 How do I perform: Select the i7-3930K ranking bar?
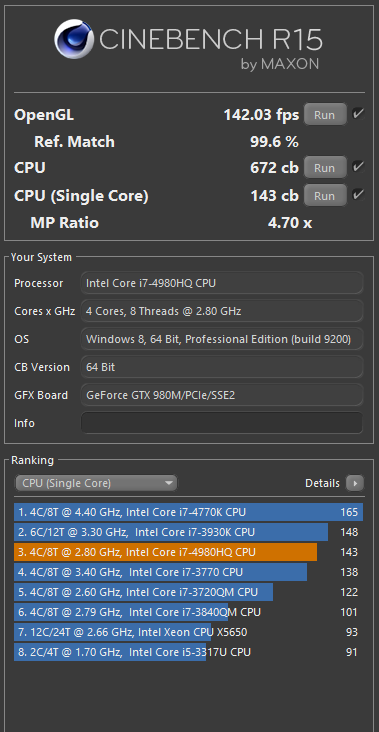pyautogui.click(x=171, y=532)
